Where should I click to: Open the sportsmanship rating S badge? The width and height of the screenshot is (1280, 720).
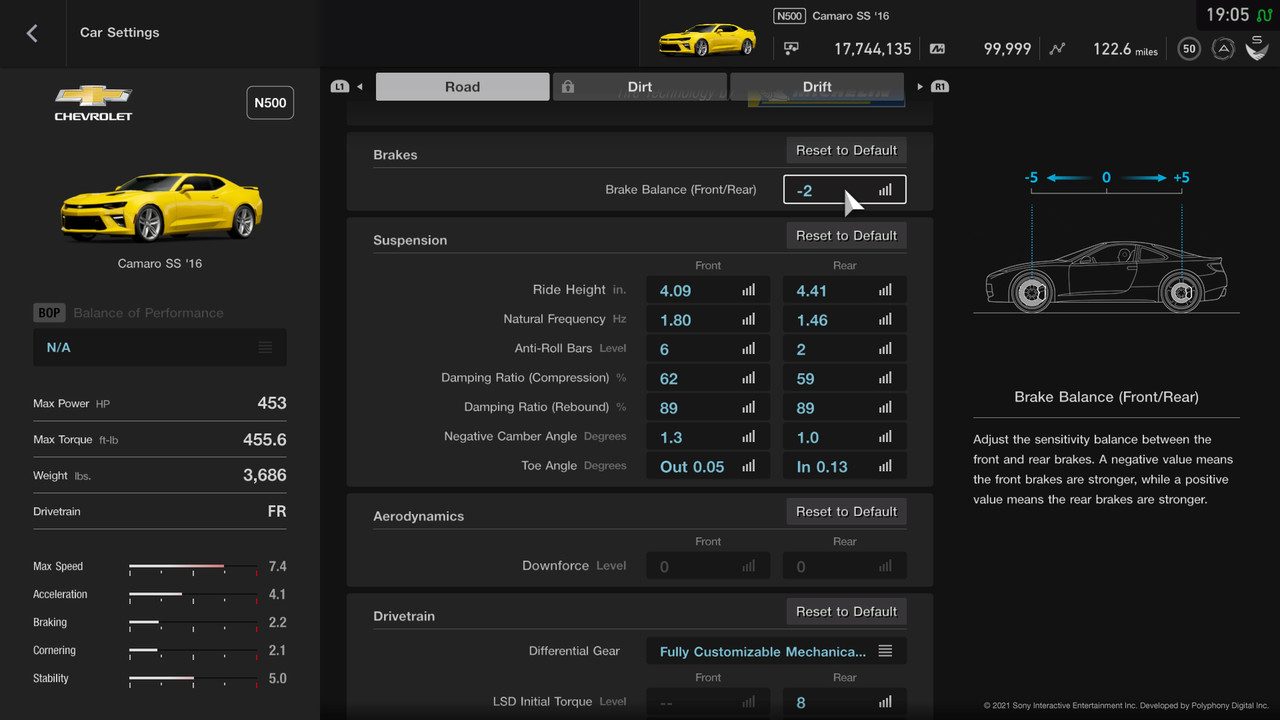pyautogui.click(x=1257, y=47)
